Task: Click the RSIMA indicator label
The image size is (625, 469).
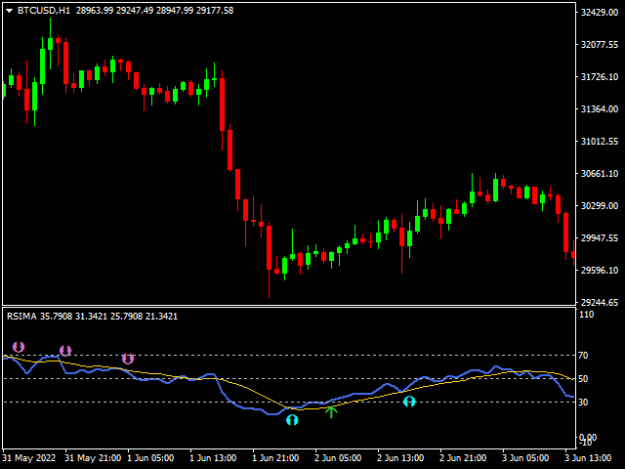Action: [22, 316]
